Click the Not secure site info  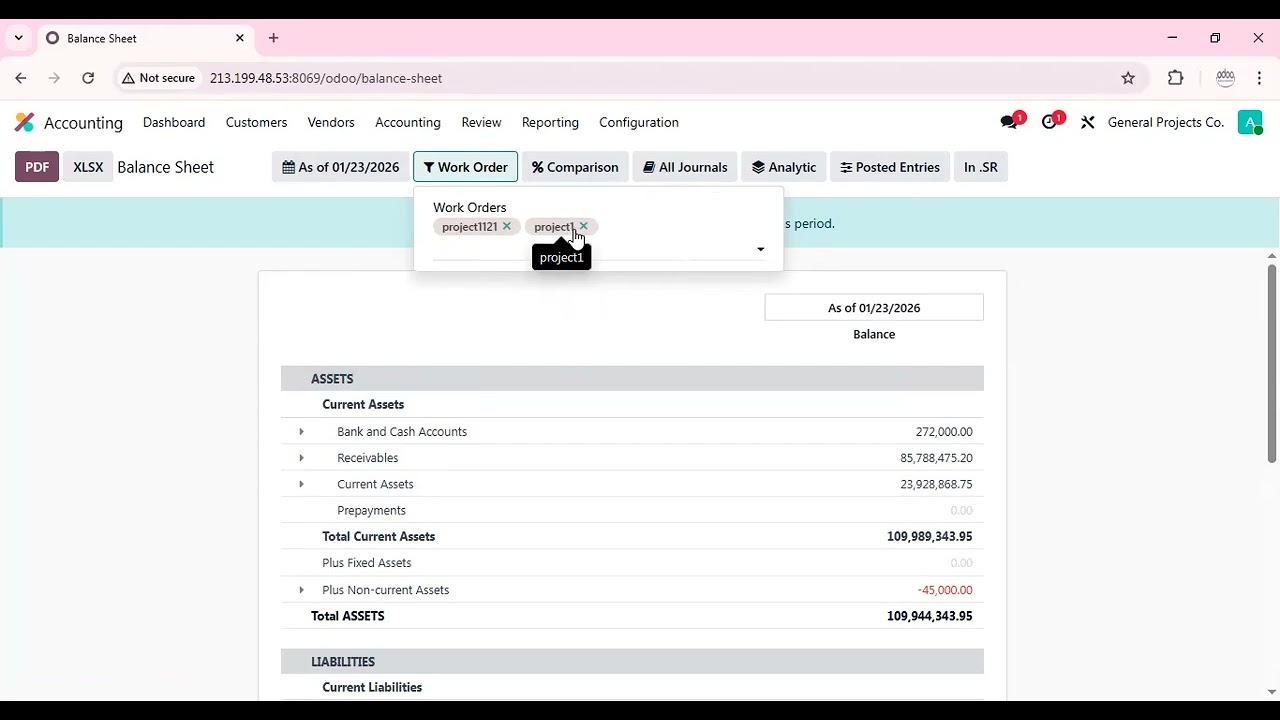tap(158, 78)
